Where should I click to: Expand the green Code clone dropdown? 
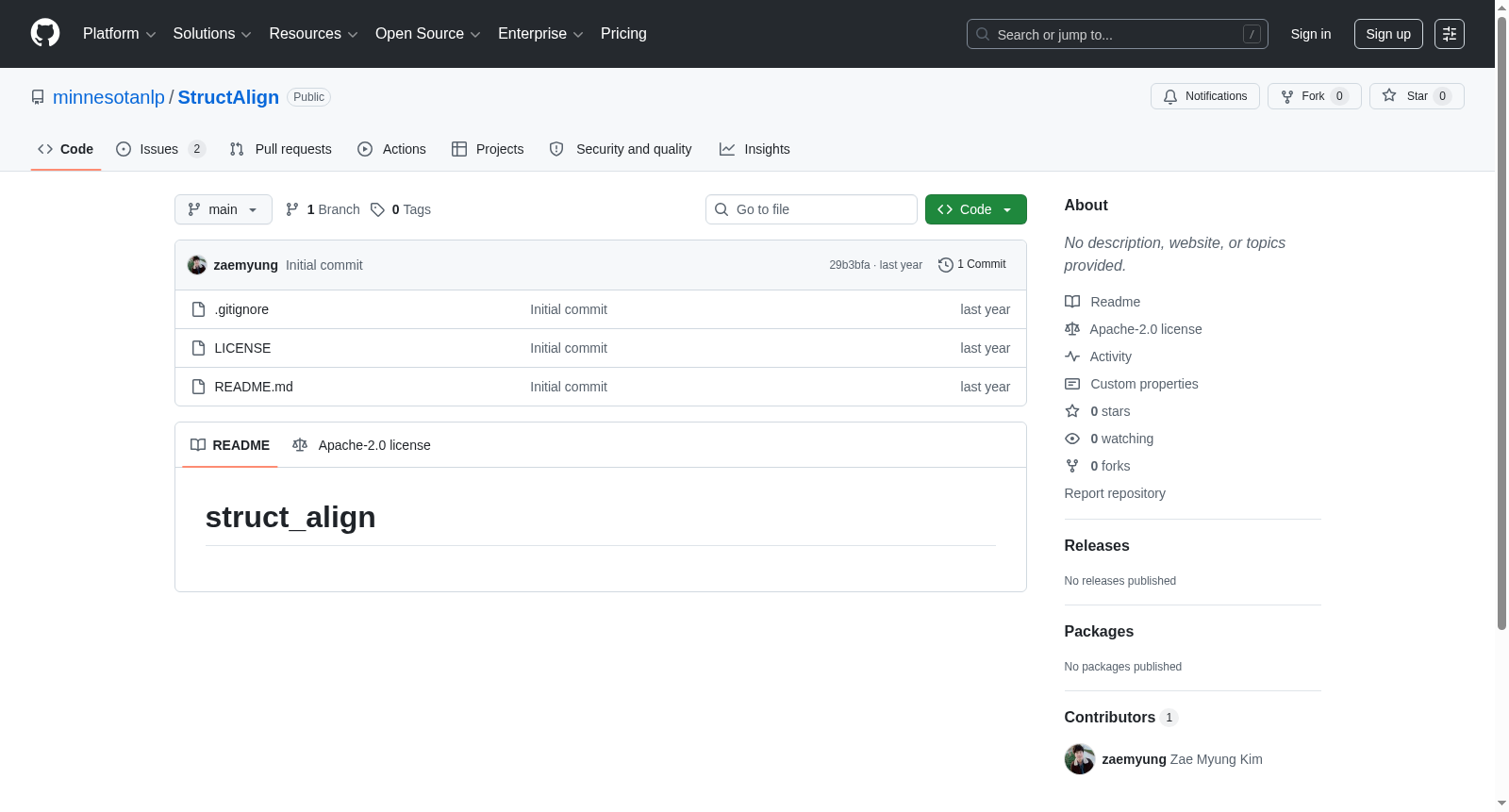point(976,209)
